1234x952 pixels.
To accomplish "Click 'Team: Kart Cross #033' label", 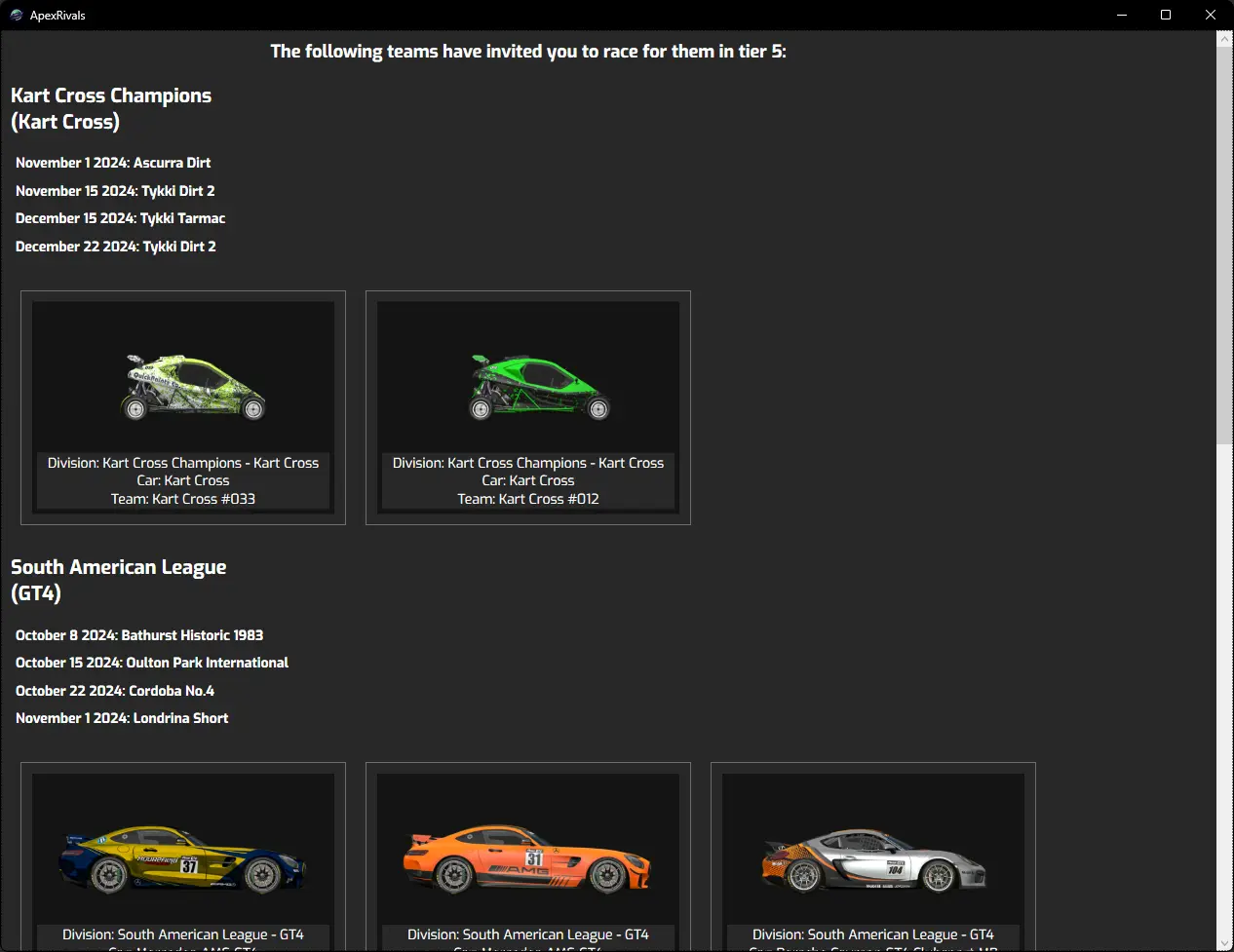I will (183, 499).
